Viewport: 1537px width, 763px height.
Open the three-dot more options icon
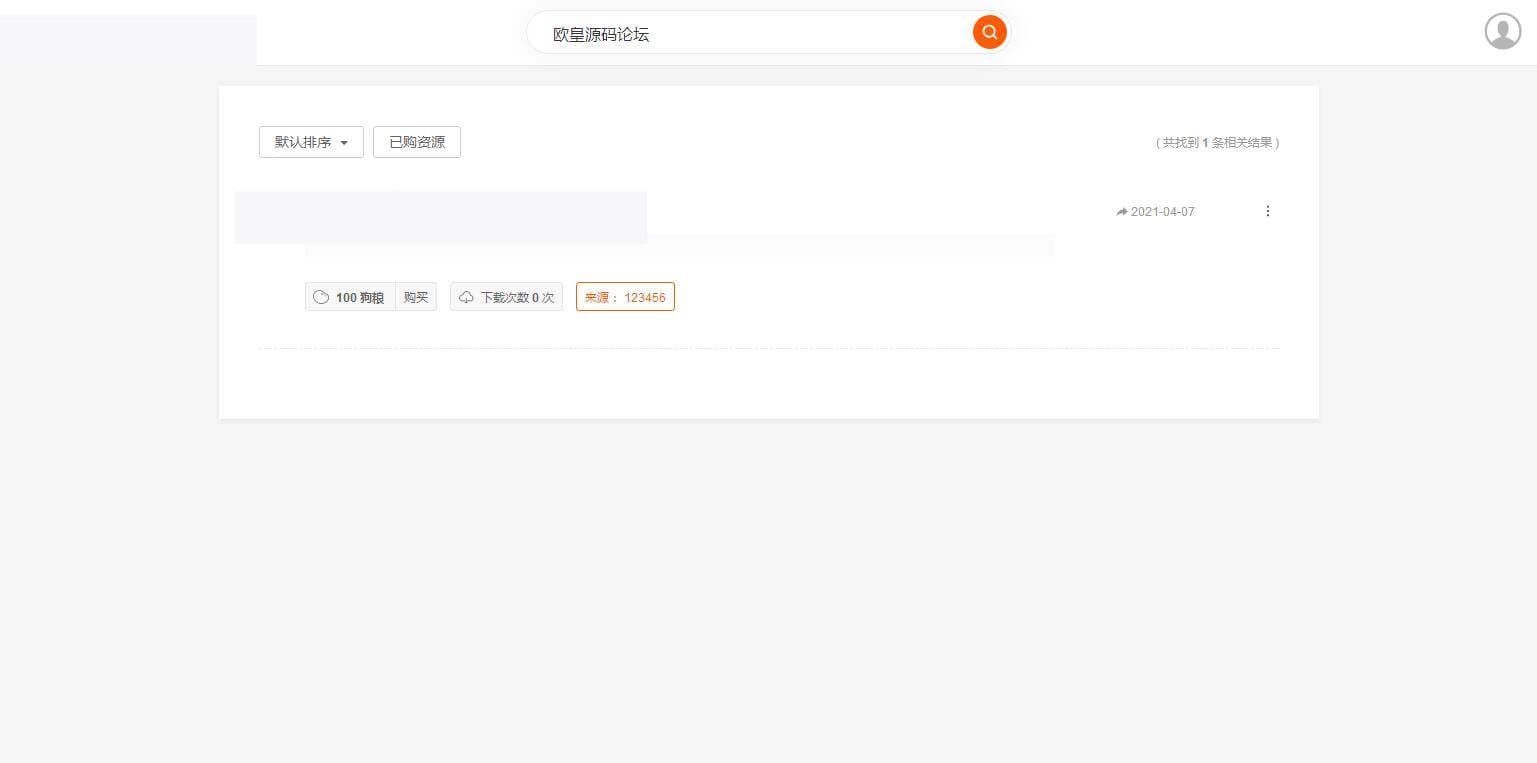click(1268, 211)
